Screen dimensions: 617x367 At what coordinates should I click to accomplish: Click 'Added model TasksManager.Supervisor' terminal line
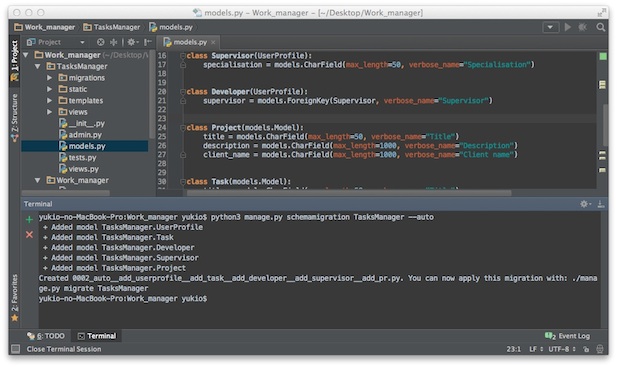click(121, 258)
